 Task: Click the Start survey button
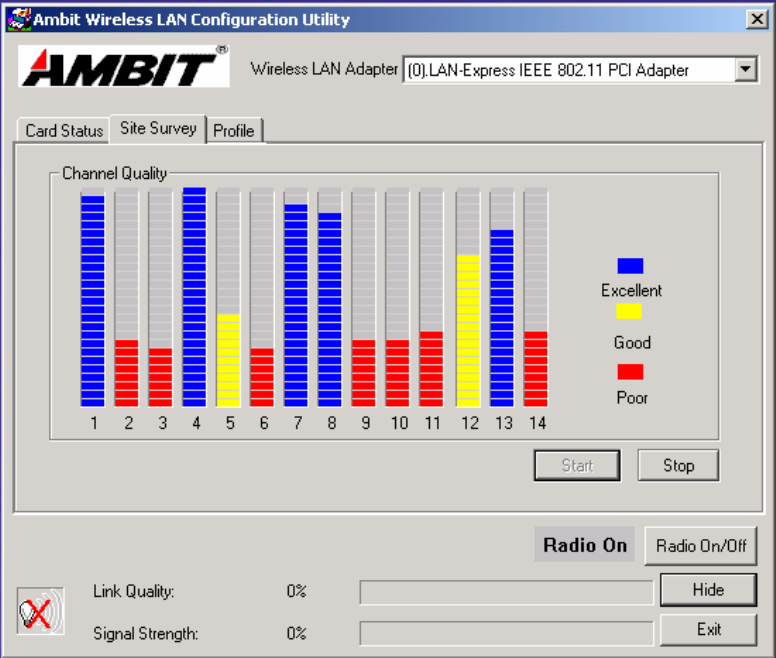(577, 465)
